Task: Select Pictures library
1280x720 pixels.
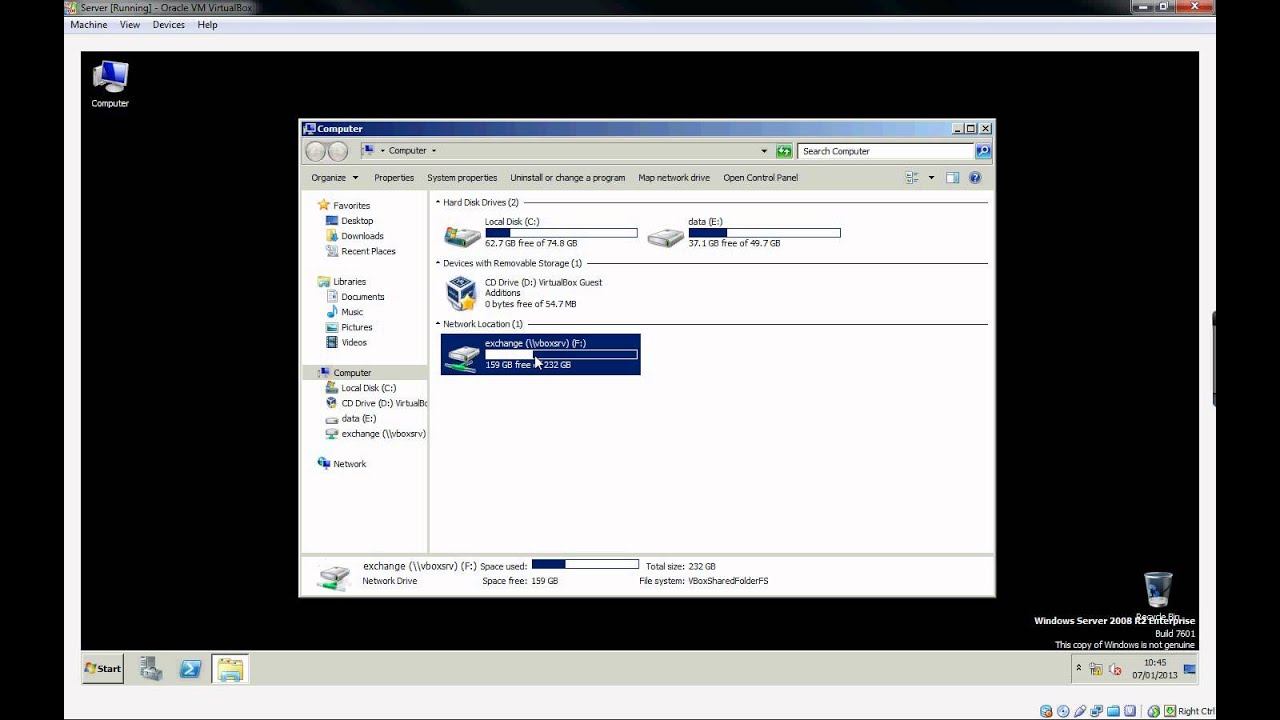Action: 348,327
